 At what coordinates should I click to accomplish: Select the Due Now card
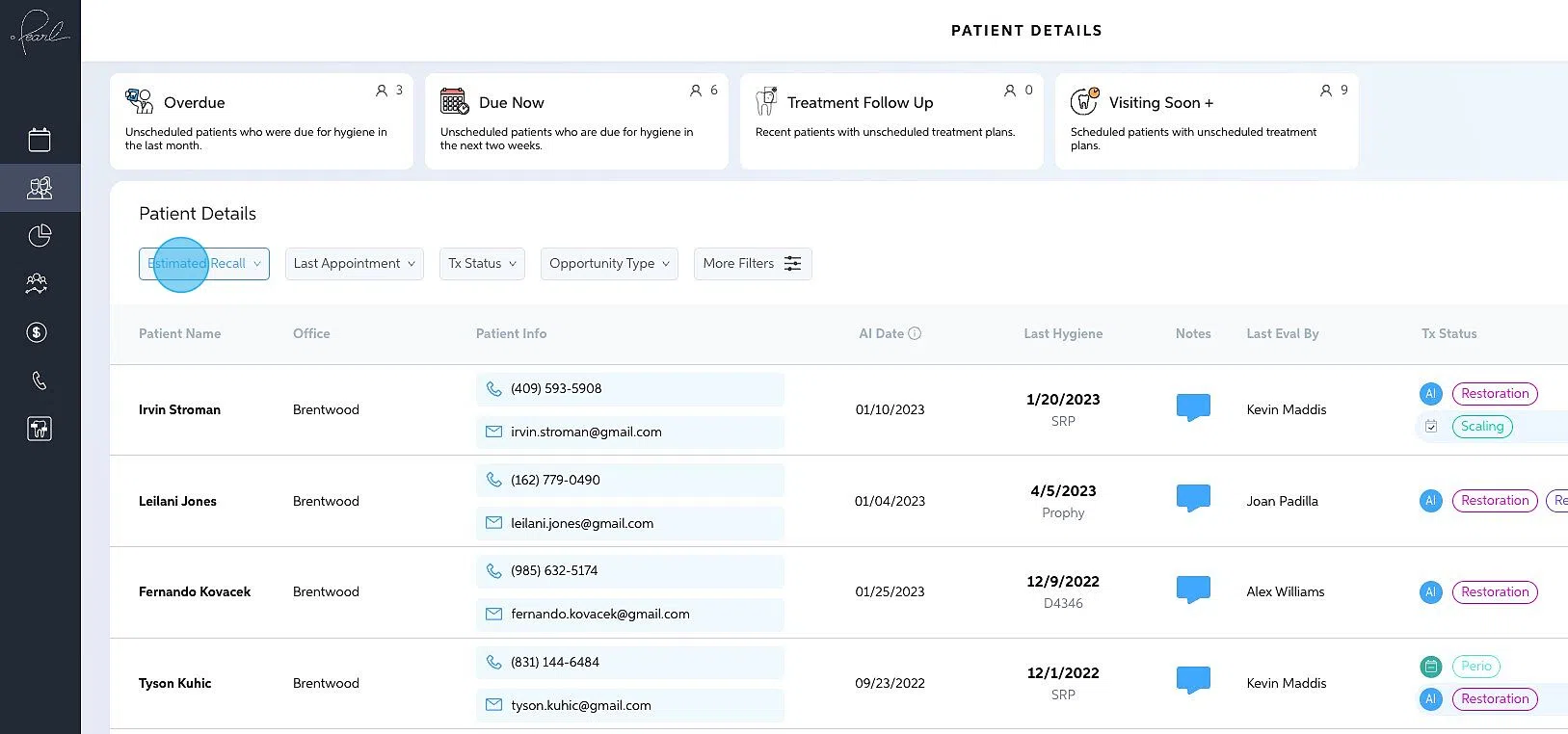(576, 121)
